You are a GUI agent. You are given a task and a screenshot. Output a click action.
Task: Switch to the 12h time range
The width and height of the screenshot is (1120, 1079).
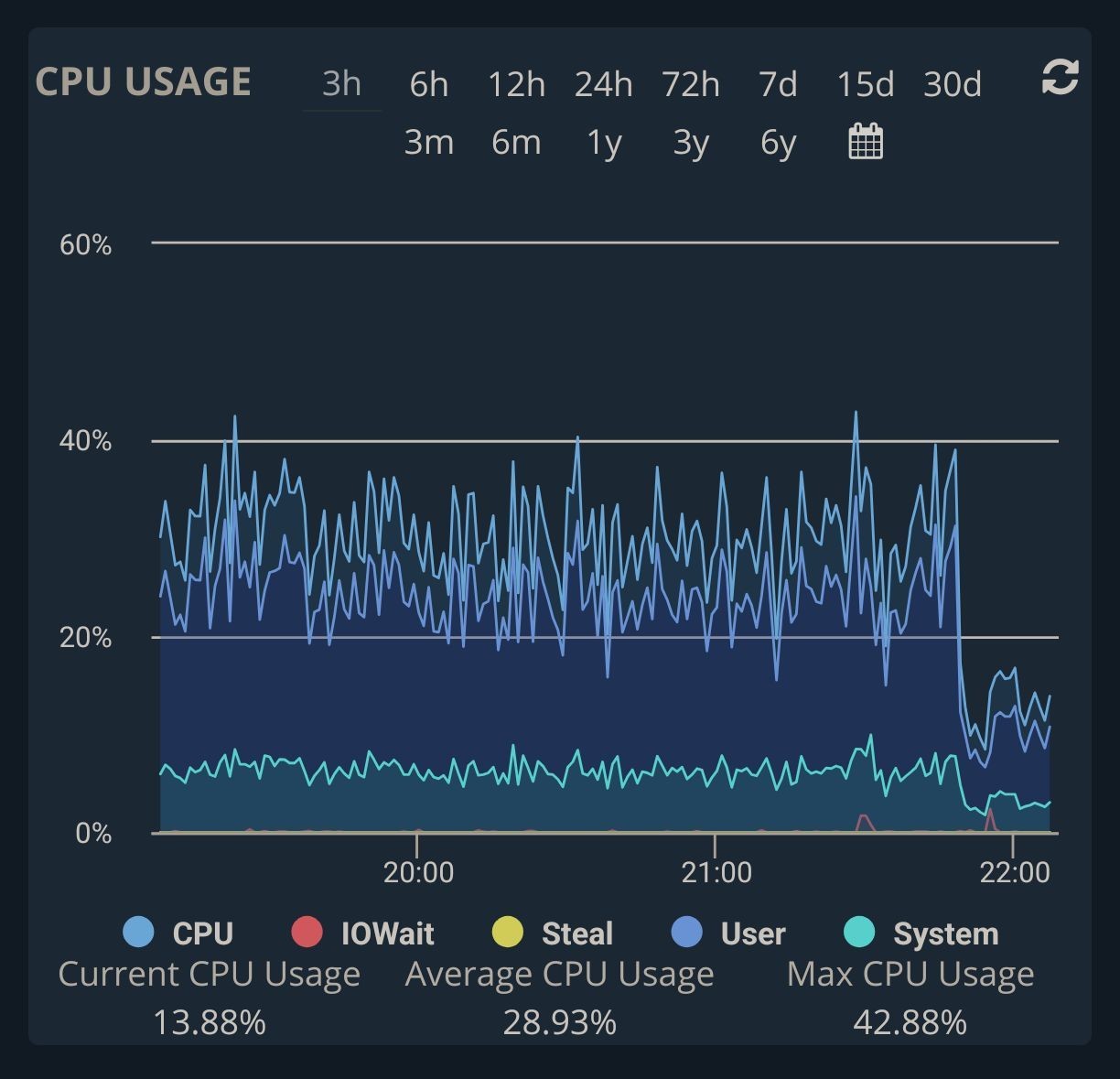516,84
